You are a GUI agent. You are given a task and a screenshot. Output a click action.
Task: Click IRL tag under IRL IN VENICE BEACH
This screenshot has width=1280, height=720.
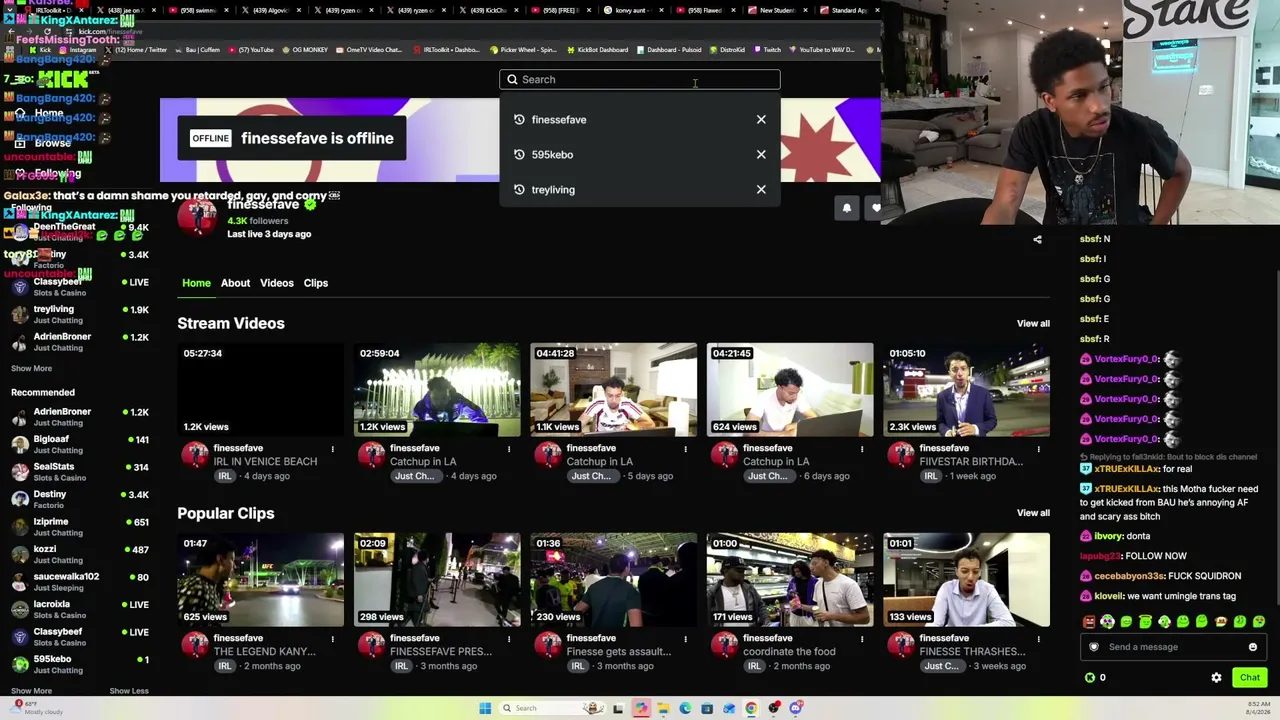tap(225, 476)
